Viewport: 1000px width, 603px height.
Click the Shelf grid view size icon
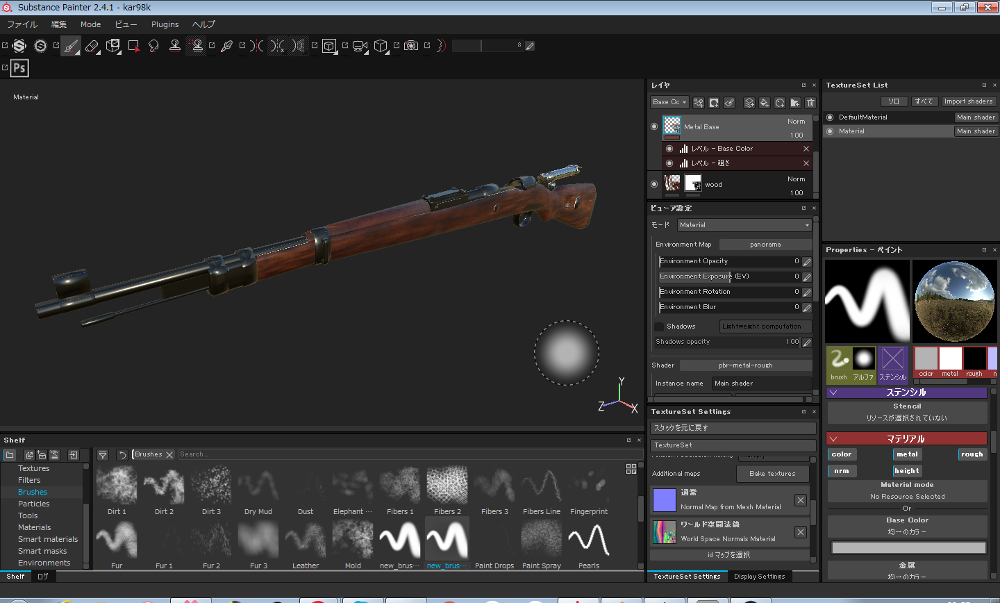(631, 469)
